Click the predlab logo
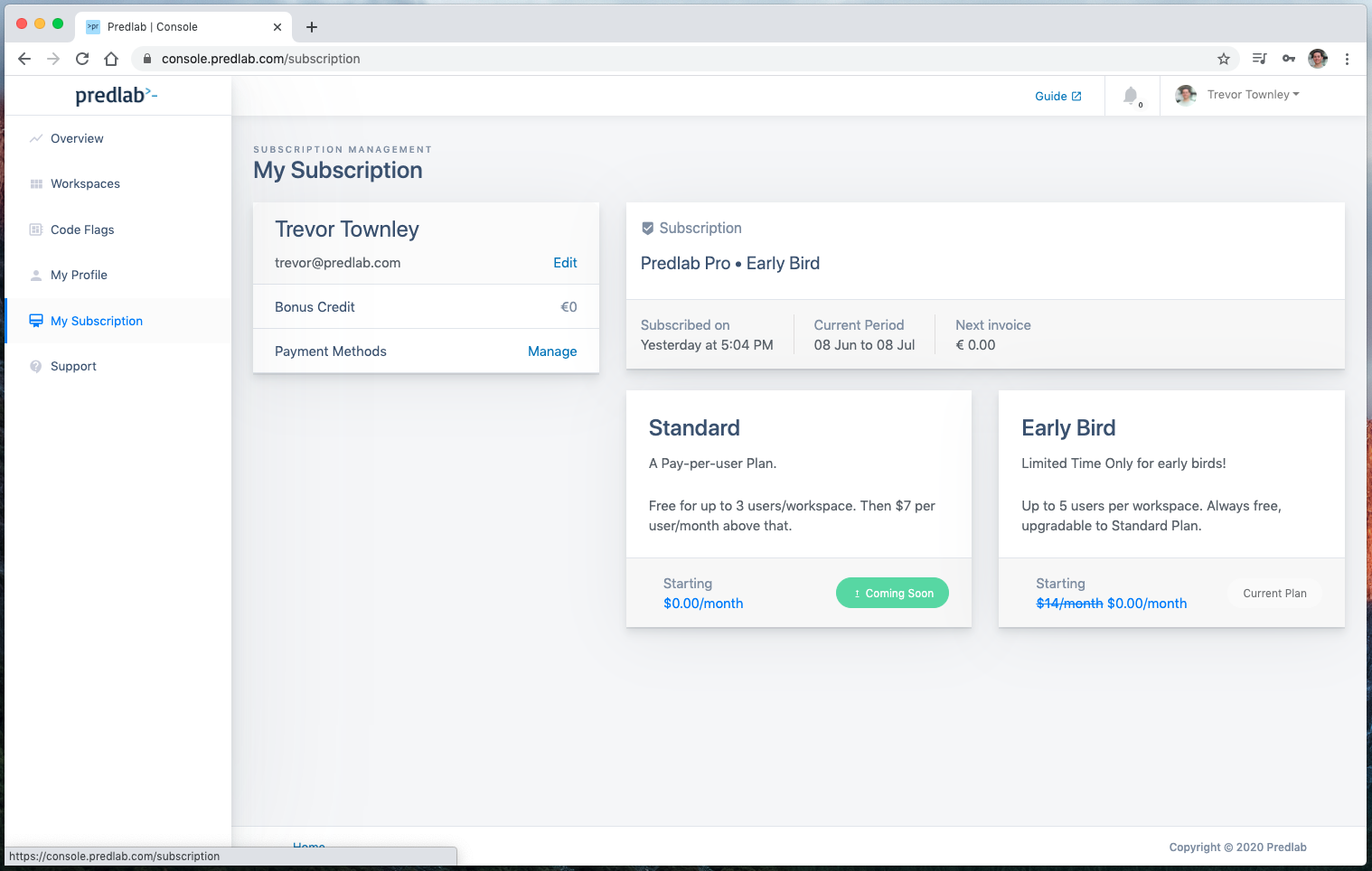The width and height of the screenshot is (1372, 871). pos(117,95)
